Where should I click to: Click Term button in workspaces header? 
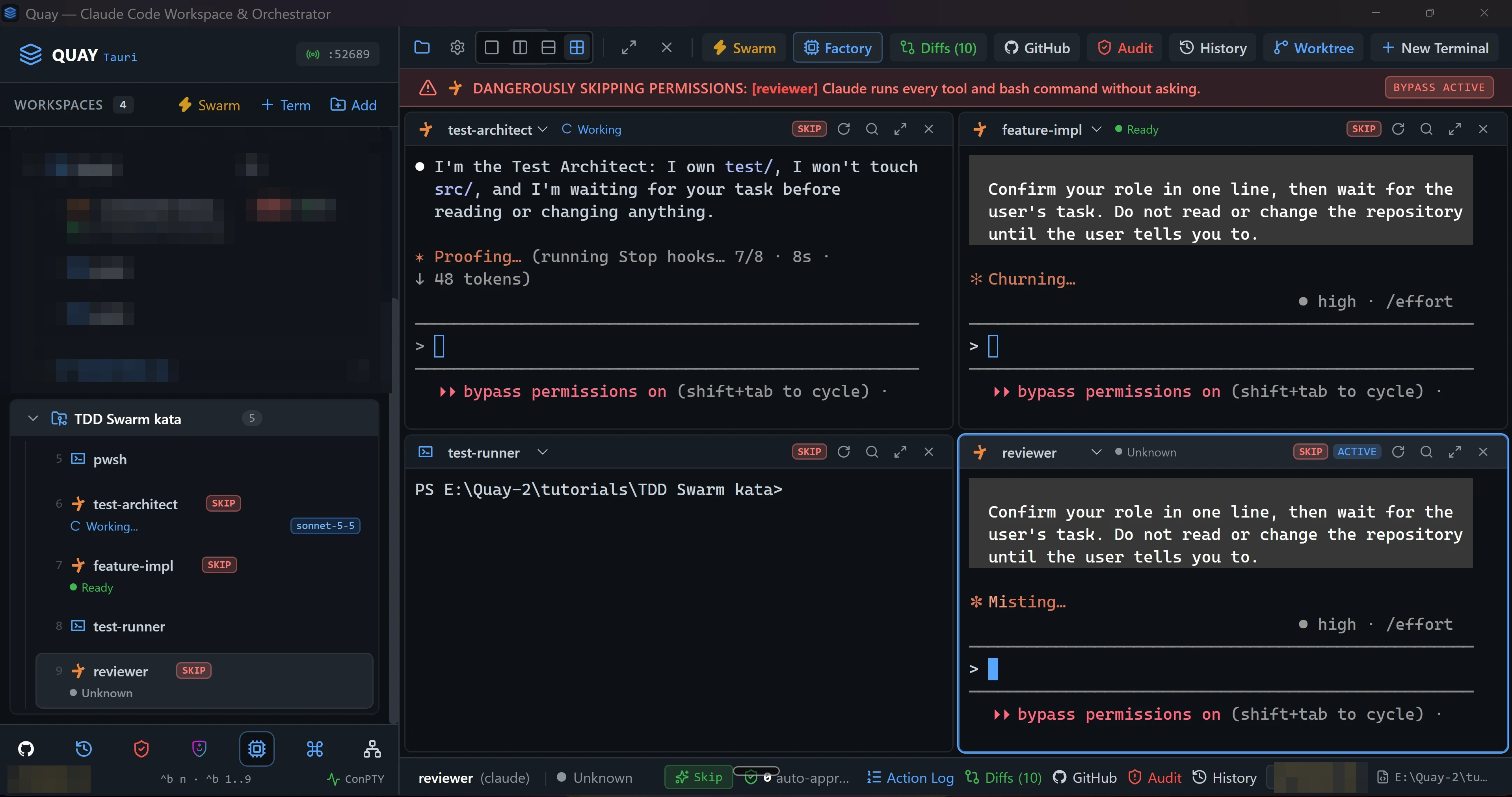click(x=286, y=104)
